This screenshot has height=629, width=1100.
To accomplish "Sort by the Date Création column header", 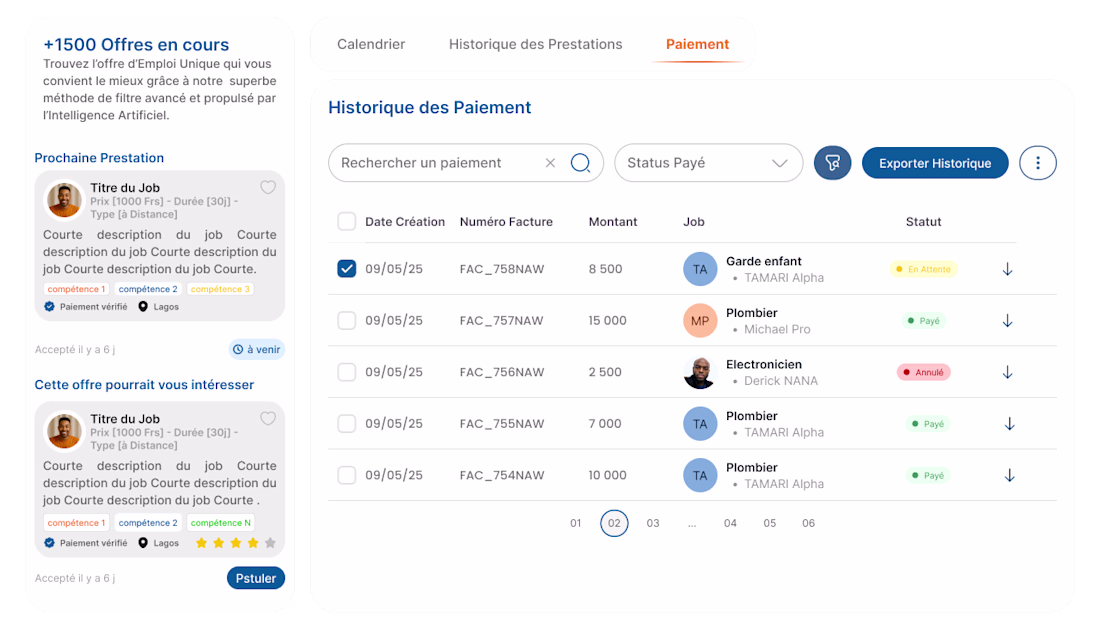I will pos(405,222).
